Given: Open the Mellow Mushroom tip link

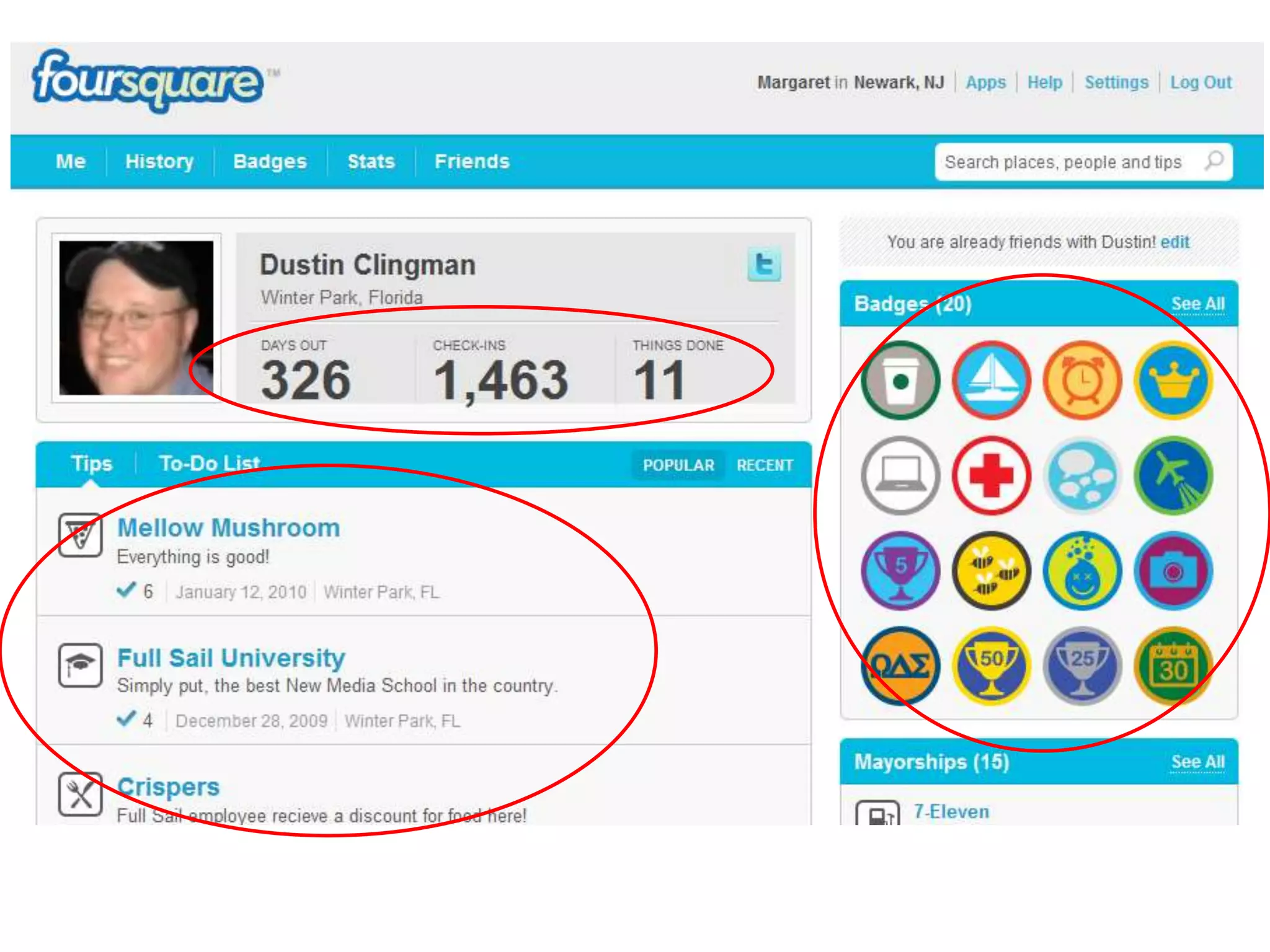Looking at the screenshot, I should [229, 528].
